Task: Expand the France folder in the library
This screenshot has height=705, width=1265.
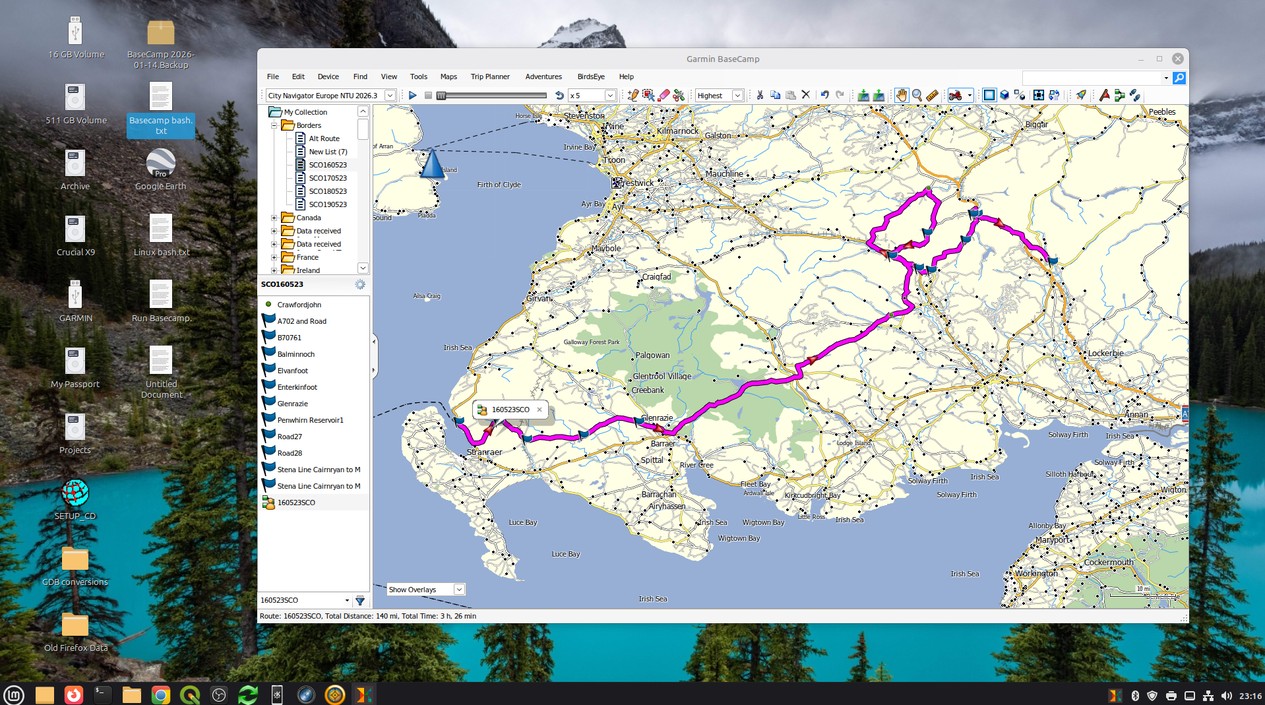Action: click(275, 257)
